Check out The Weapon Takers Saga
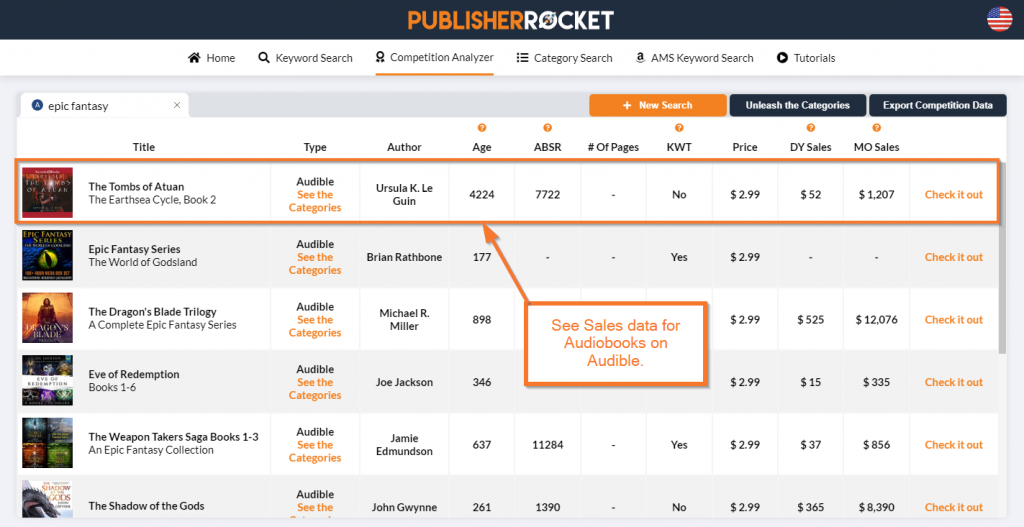Image resolution: width=1024 pixels, height=527 pixels. [953, 445]
